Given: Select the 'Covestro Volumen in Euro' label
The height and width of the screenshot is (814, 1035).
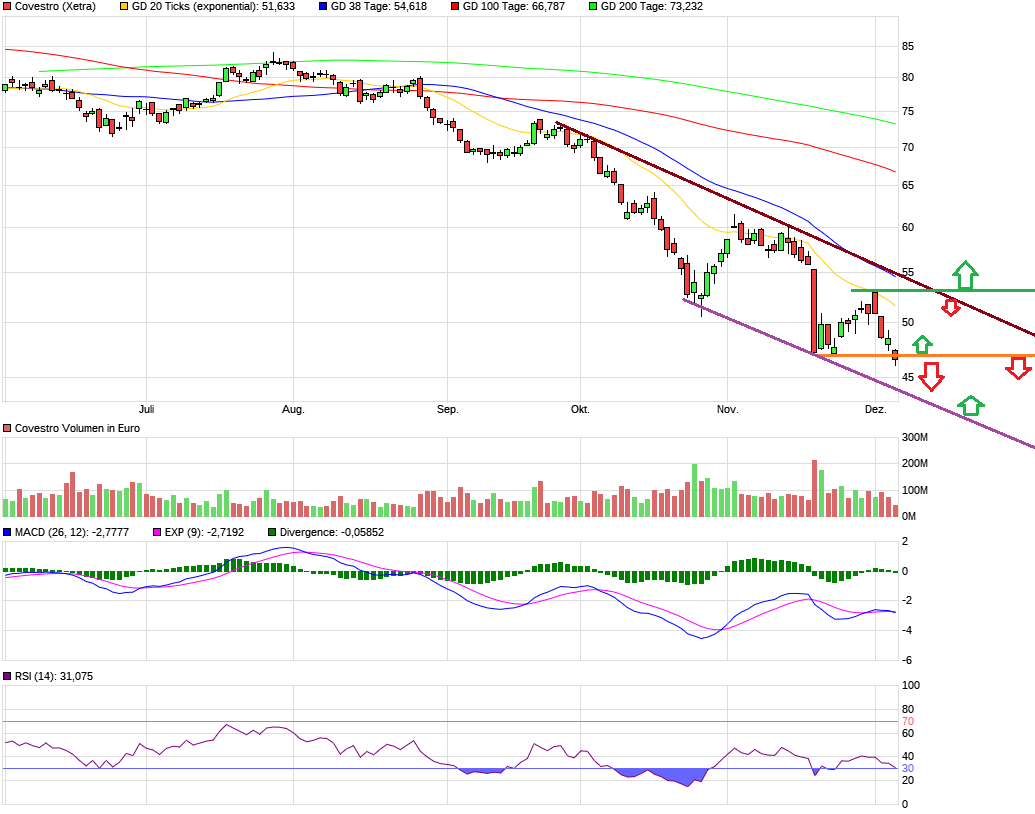Looking at the screenshot, I should point(77,428).
